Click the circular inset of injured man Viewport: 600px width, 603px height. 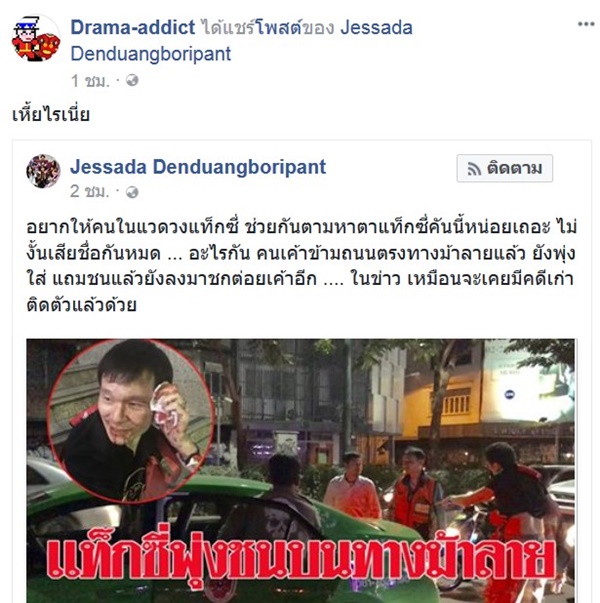(x=130, y=421)
